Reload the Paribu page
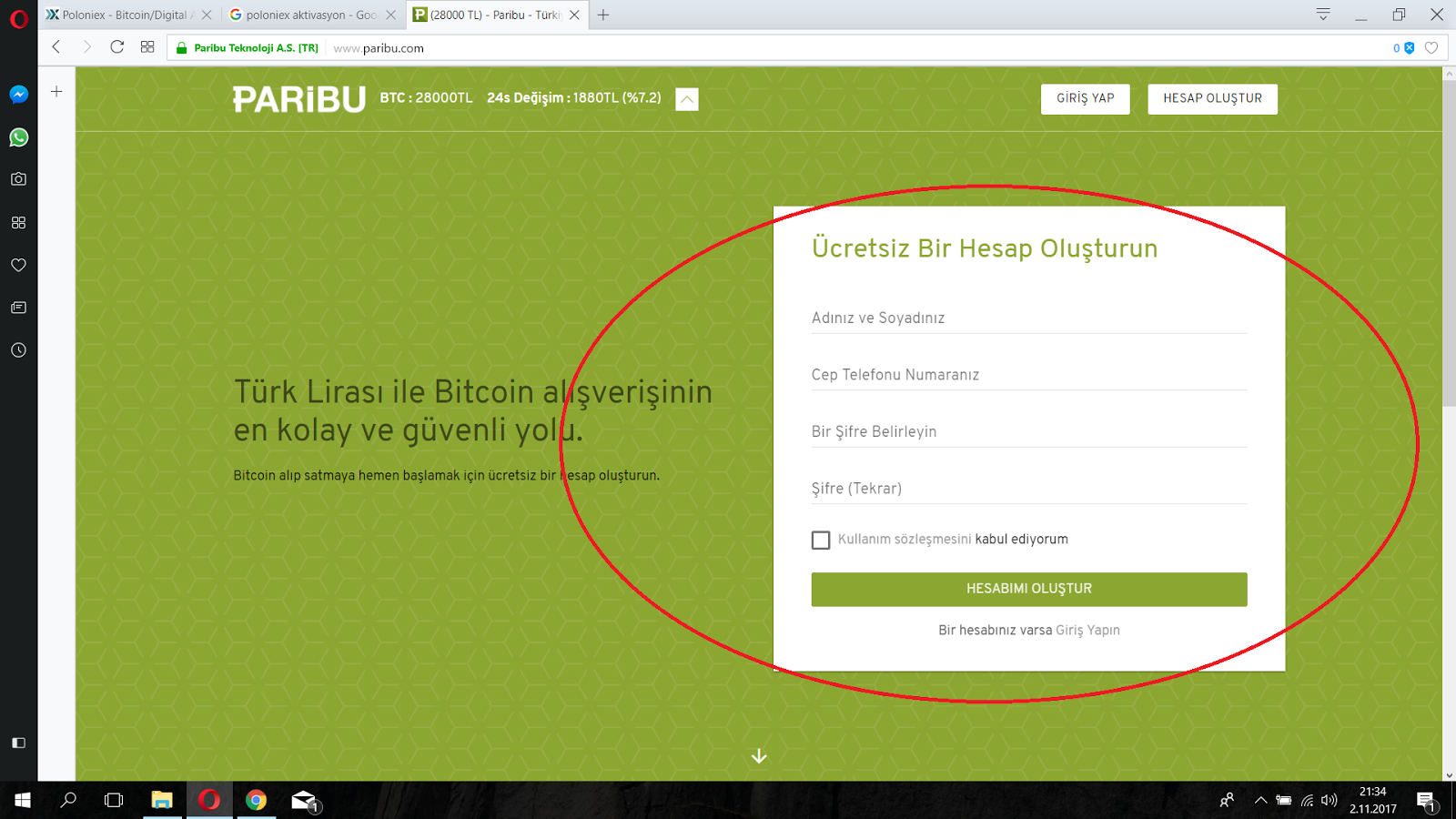This screenshot has width=1456, height=819. tap(117, 47)
